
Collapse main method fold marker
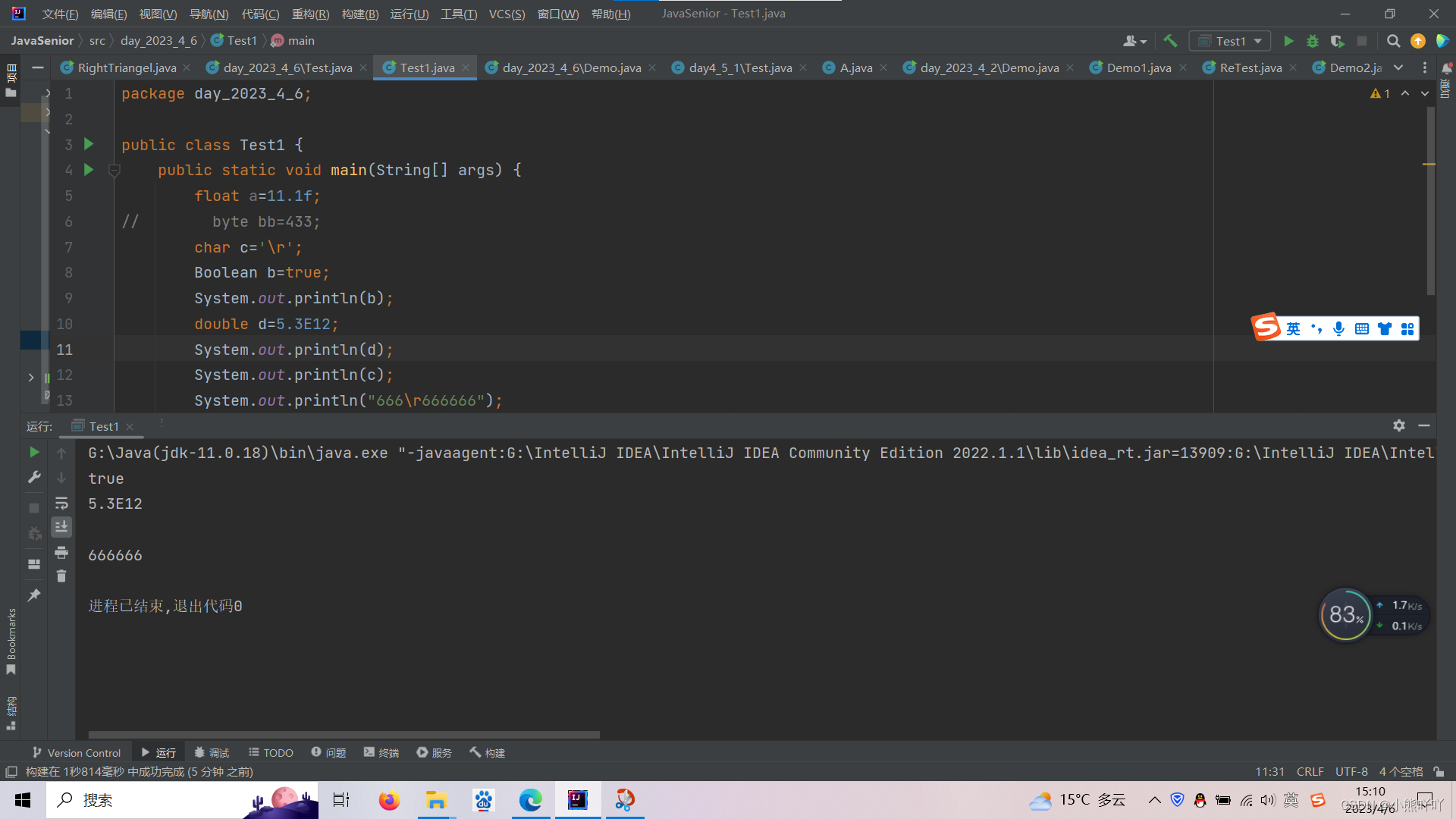[115, 171]
